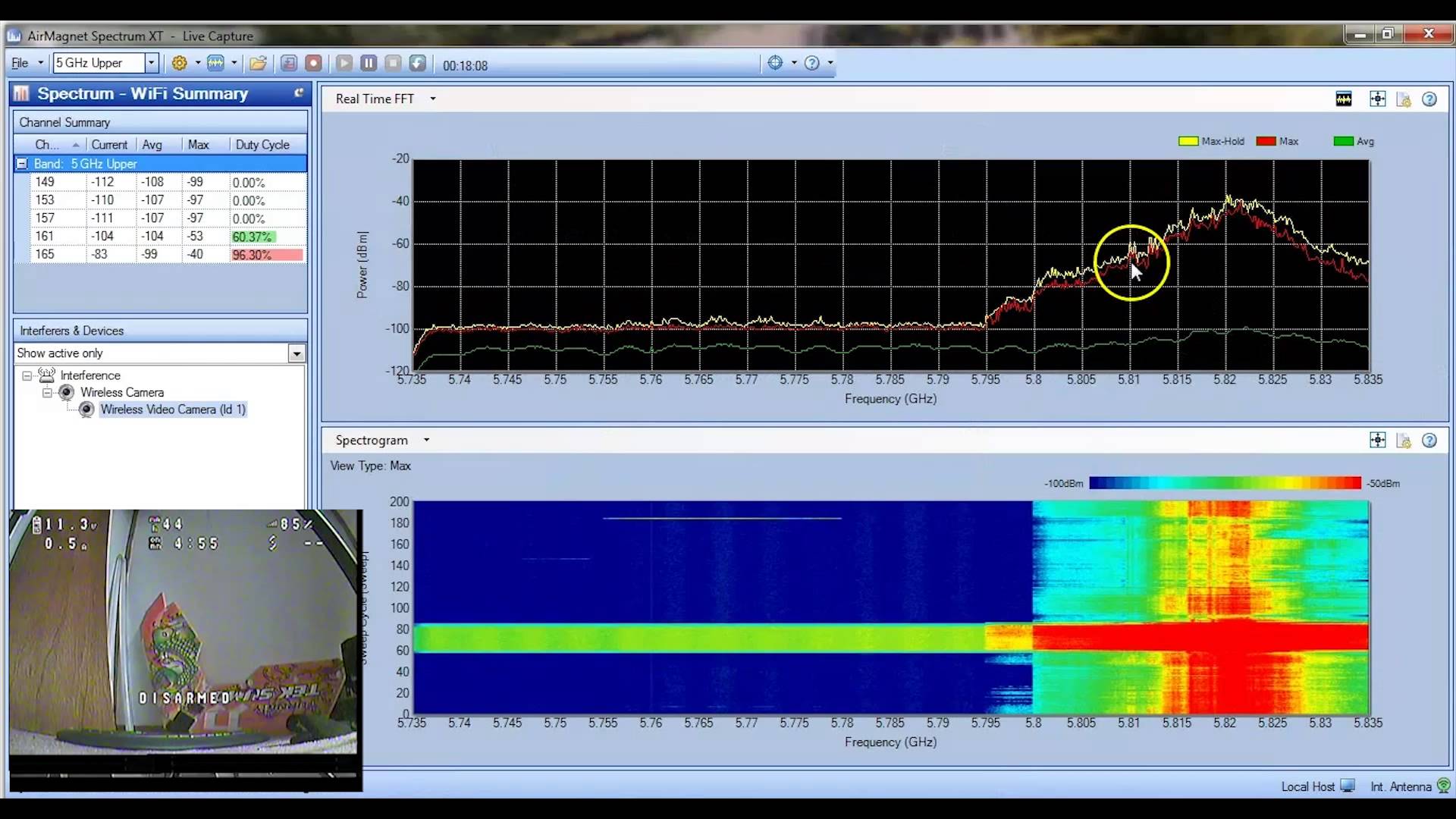Select channel 149 row
The image size is (1456, 819).
point(168,182)
